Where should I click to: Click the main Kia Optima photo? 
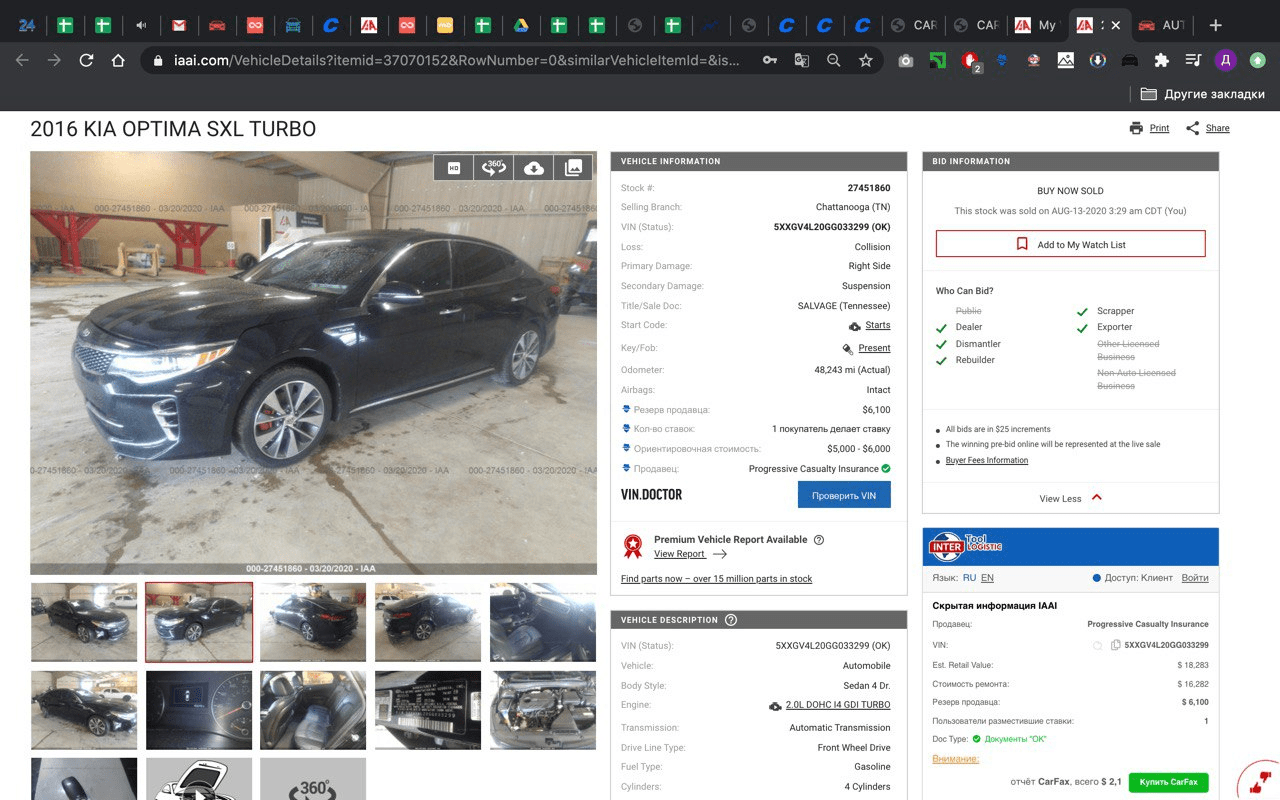313,363
